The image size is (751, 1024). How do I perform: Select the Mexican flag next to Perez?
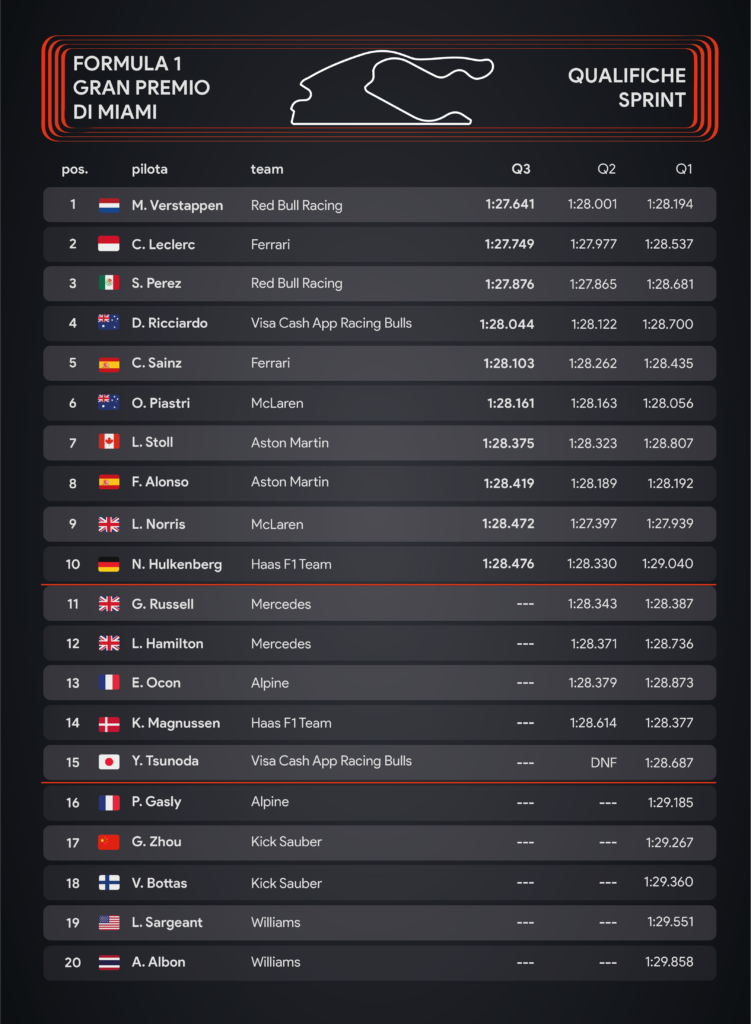(108, 283)
